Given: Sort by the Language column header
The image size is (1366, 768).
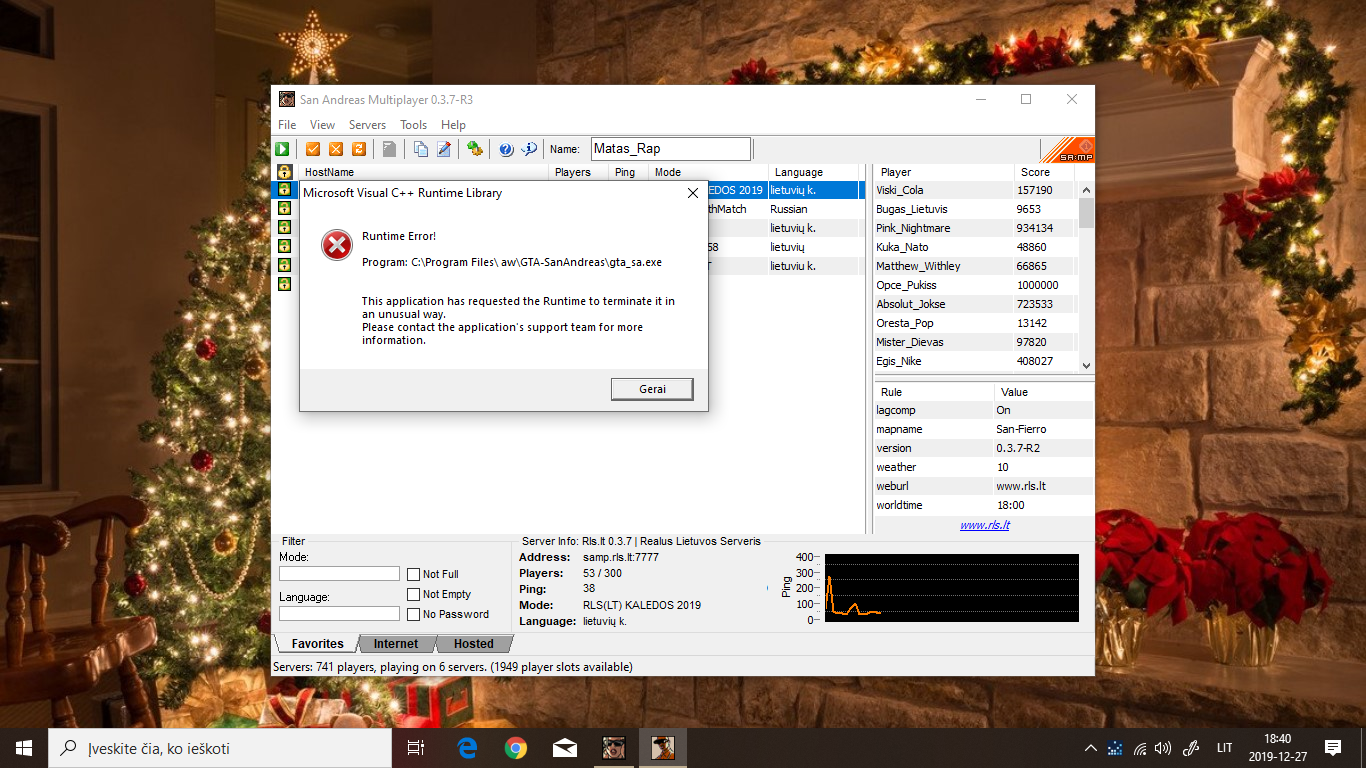Looking at the screenshot, I should (x=814, y=172).
